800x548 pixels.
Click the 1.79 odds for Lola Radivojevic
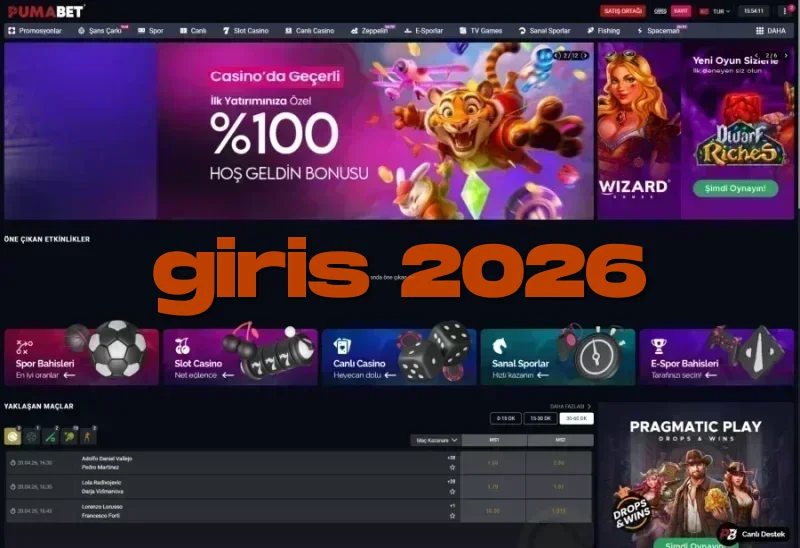(493, 487)
